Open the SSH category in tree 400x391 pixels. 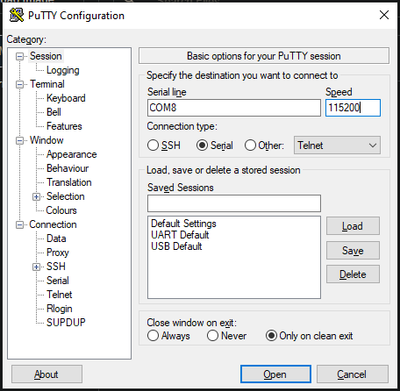pyautogui.click(x=56, y=266)
